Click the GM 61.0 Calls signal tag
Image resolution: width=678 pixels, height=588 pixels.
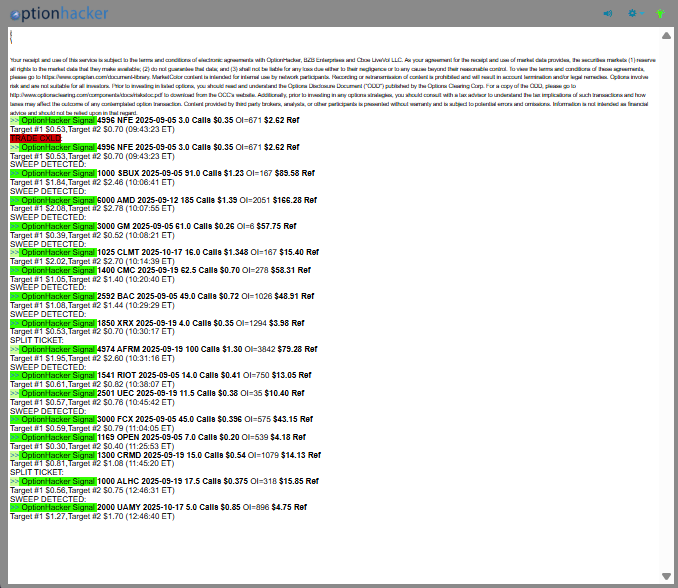point(58,227)
